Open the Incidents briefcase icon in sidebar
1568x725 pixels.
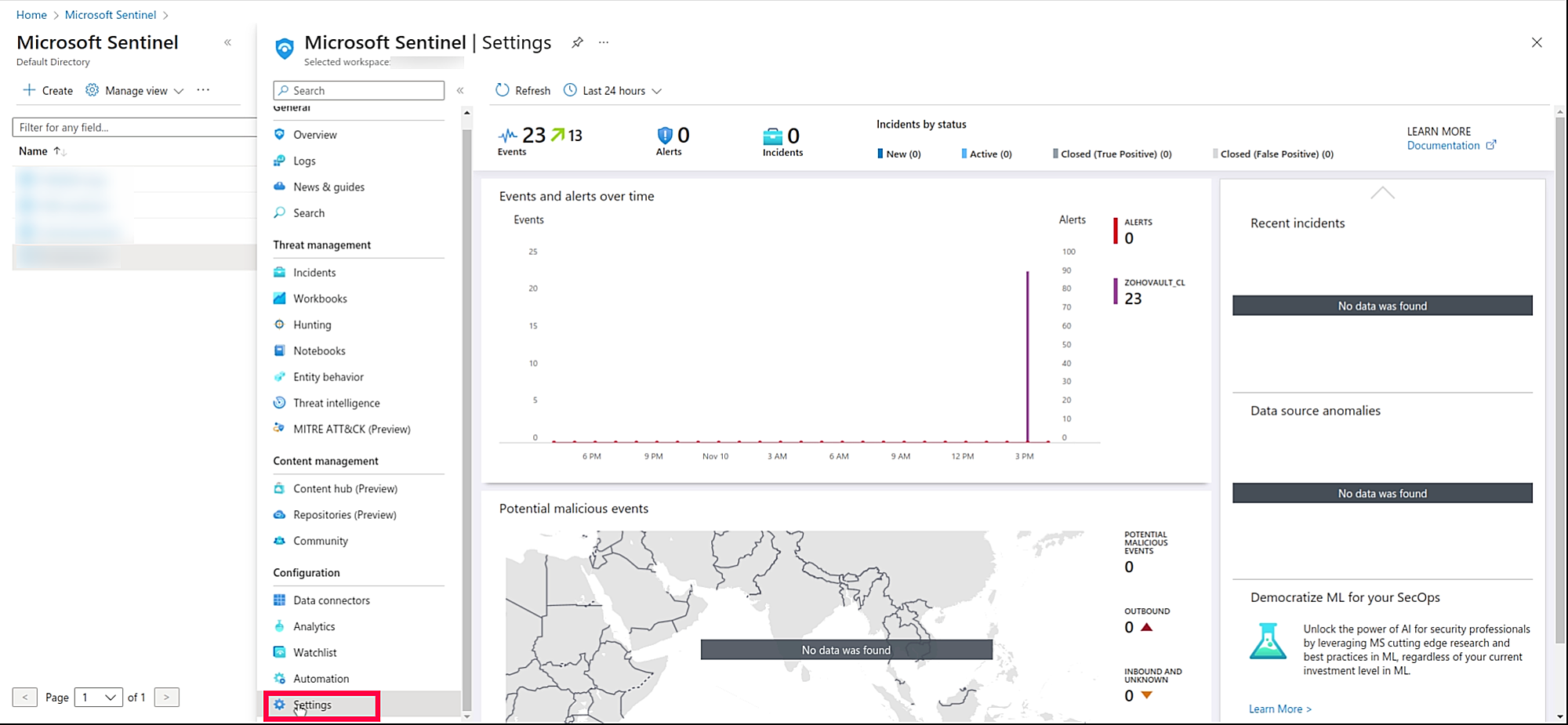click(x=279, y=272)
